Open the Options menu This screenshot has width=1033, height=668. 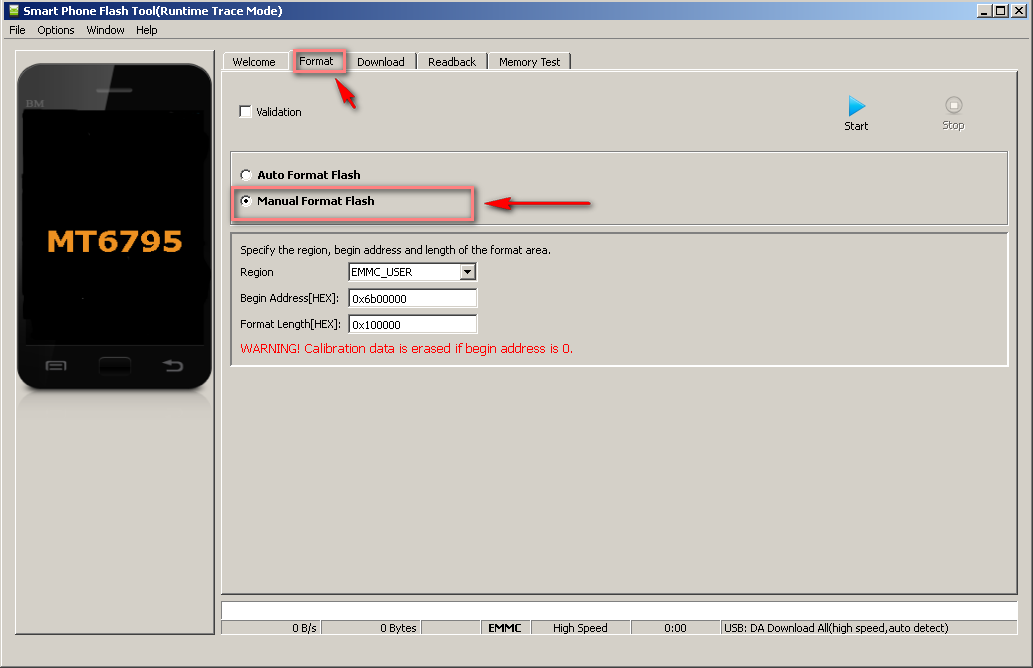pyautogui.click(x=56, y=30)
